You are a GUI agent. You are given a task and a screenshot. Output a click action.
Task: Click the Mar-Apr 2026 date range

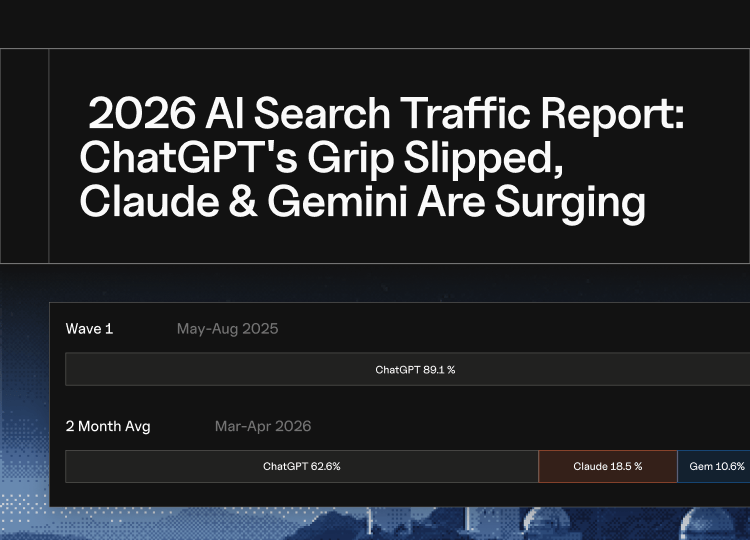click(x=263, y=426)
